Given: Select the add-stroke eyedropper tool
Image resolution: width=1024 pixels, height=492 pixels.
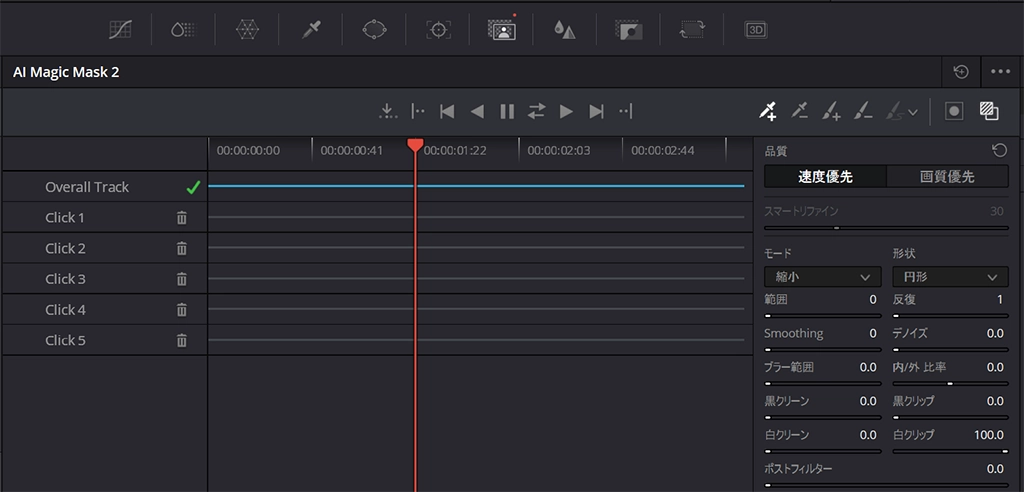Looking at the screenshot, I should 767,111.
